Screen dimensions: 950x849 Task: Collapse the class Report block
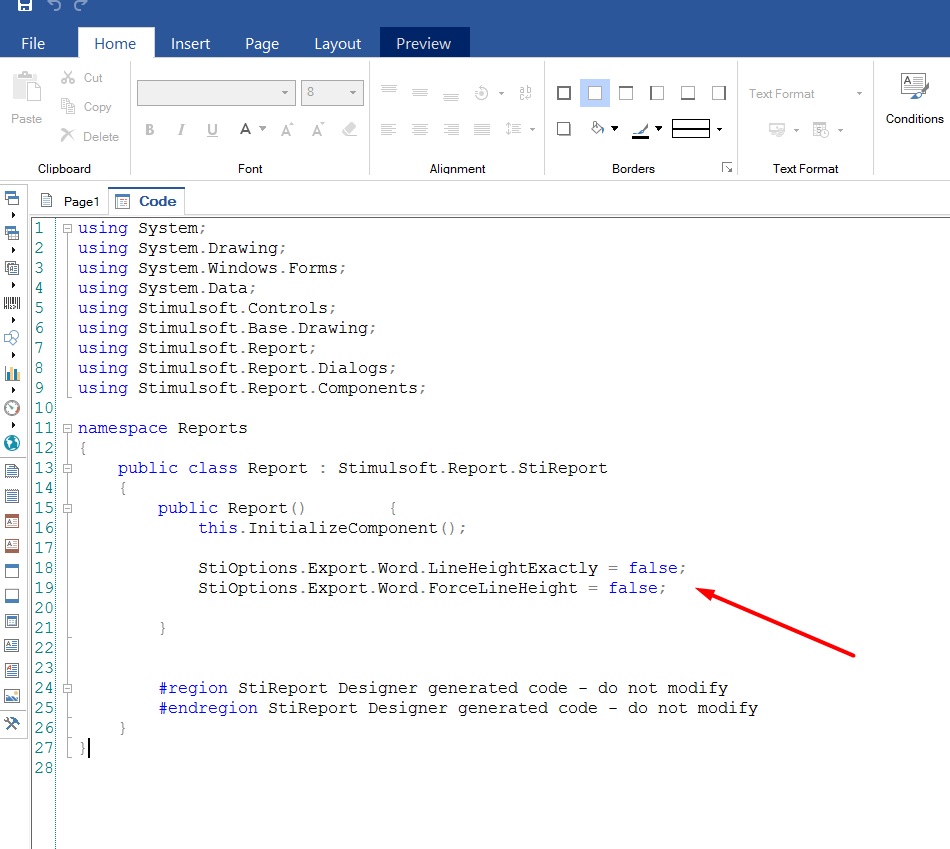tap(67, 468)
